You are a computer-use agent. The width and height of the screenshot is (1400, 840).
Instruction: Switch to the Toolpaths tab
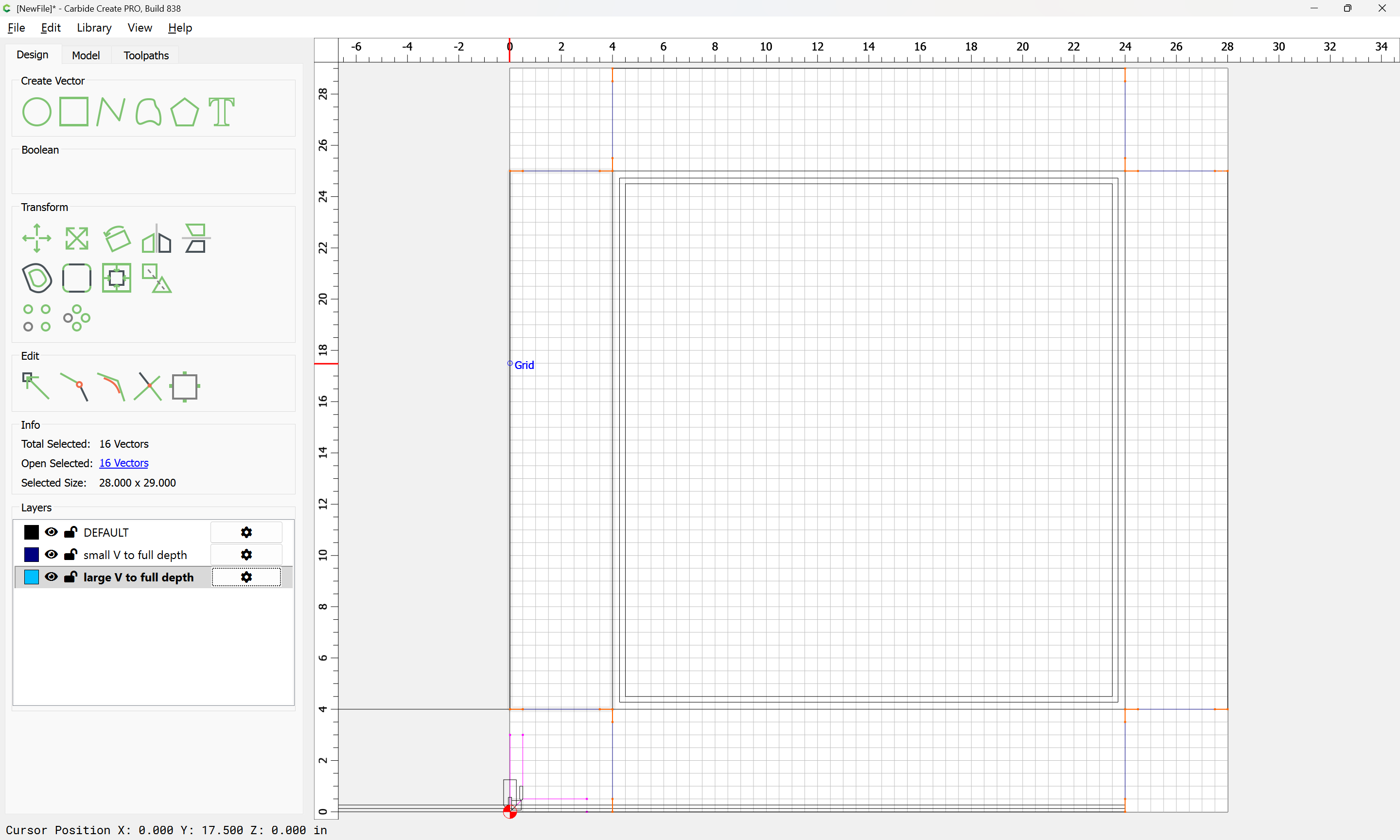pos(146,55)
